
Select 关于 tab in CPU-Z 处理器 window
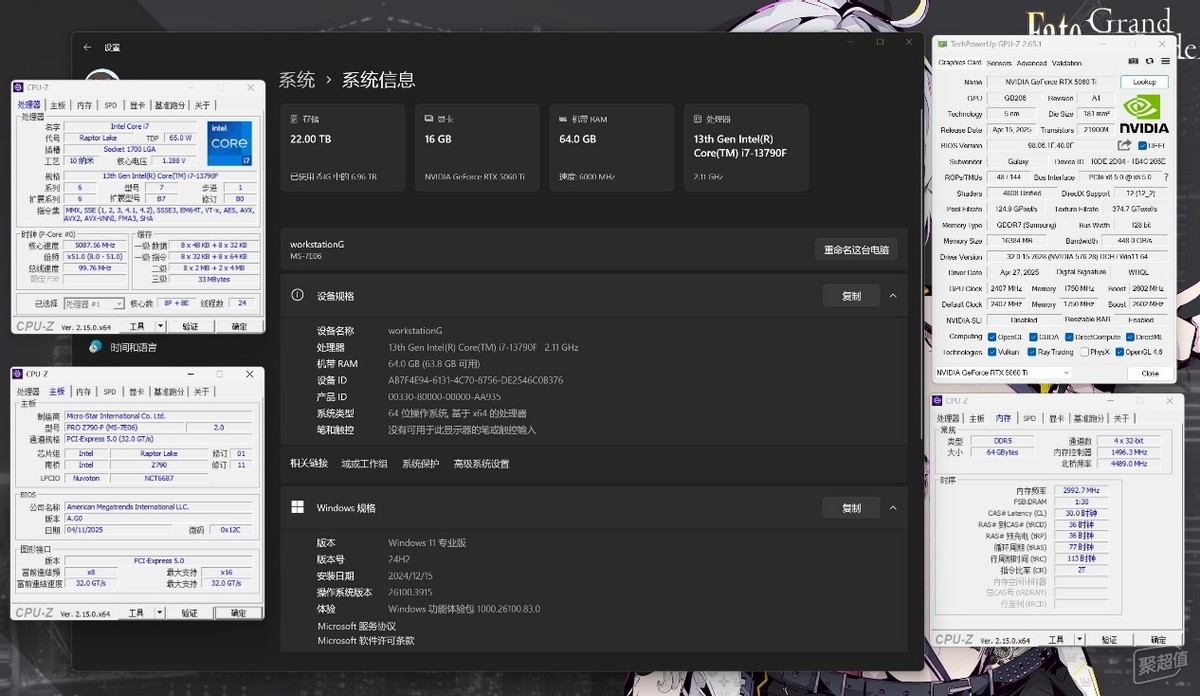click(x=203, y=105)
